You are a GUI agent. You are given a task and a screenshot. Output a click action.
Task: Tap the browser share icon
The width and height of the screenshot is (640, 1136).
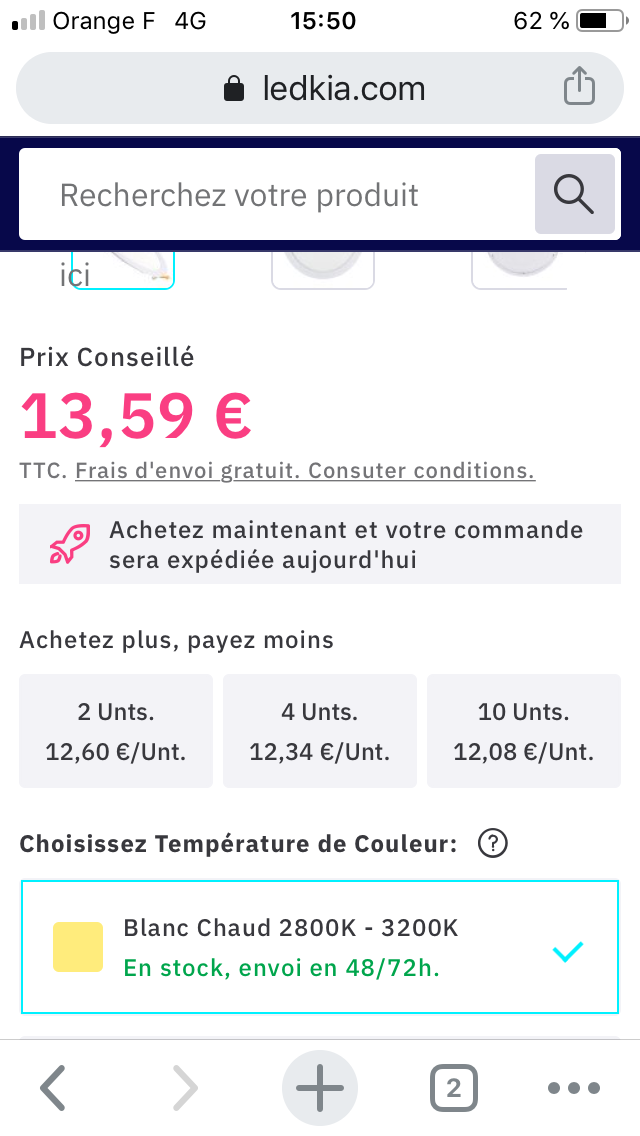(579, 87)
